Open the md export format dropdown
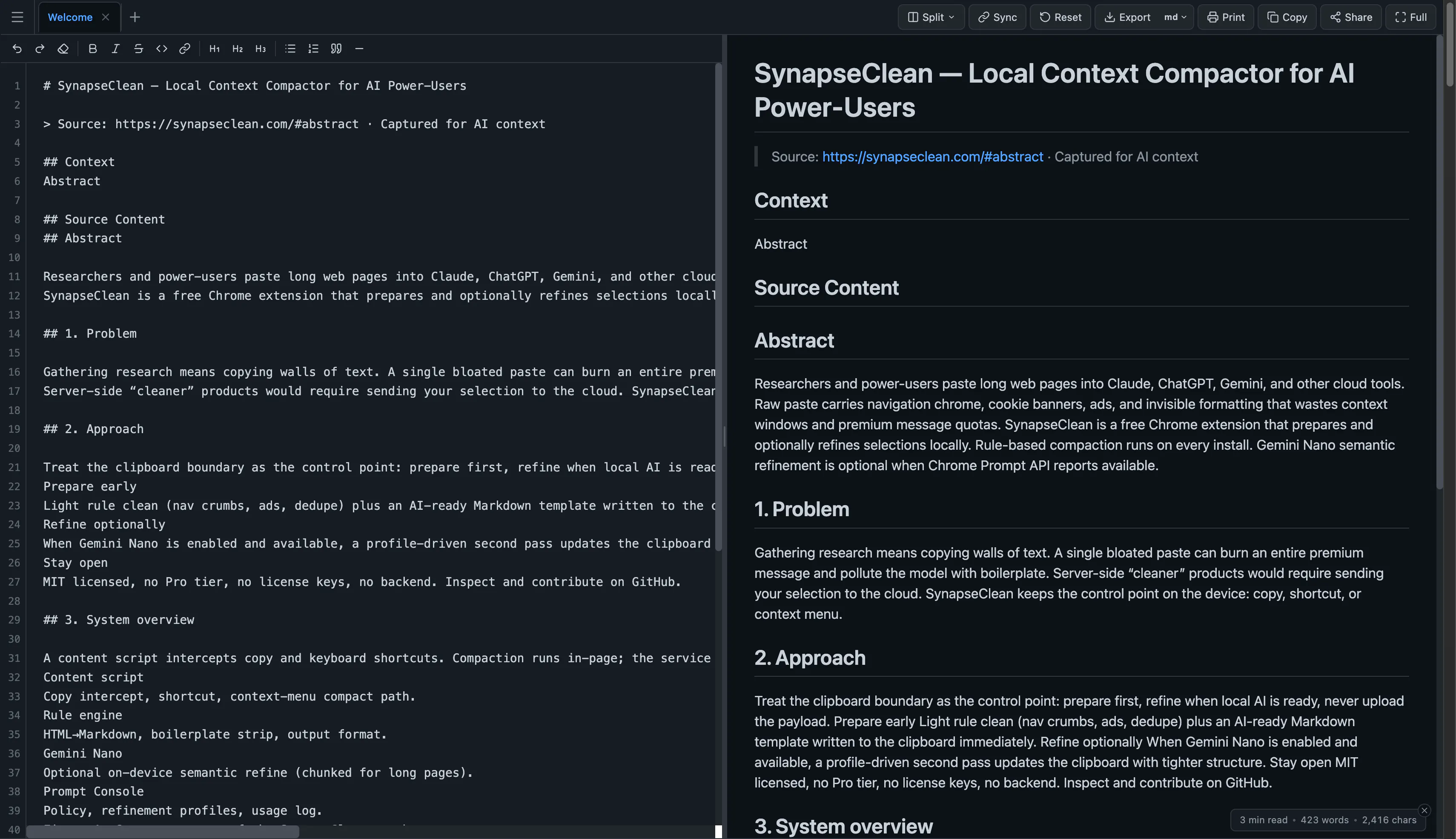This screenshot has width=1456, height=839. [1175, 17]
